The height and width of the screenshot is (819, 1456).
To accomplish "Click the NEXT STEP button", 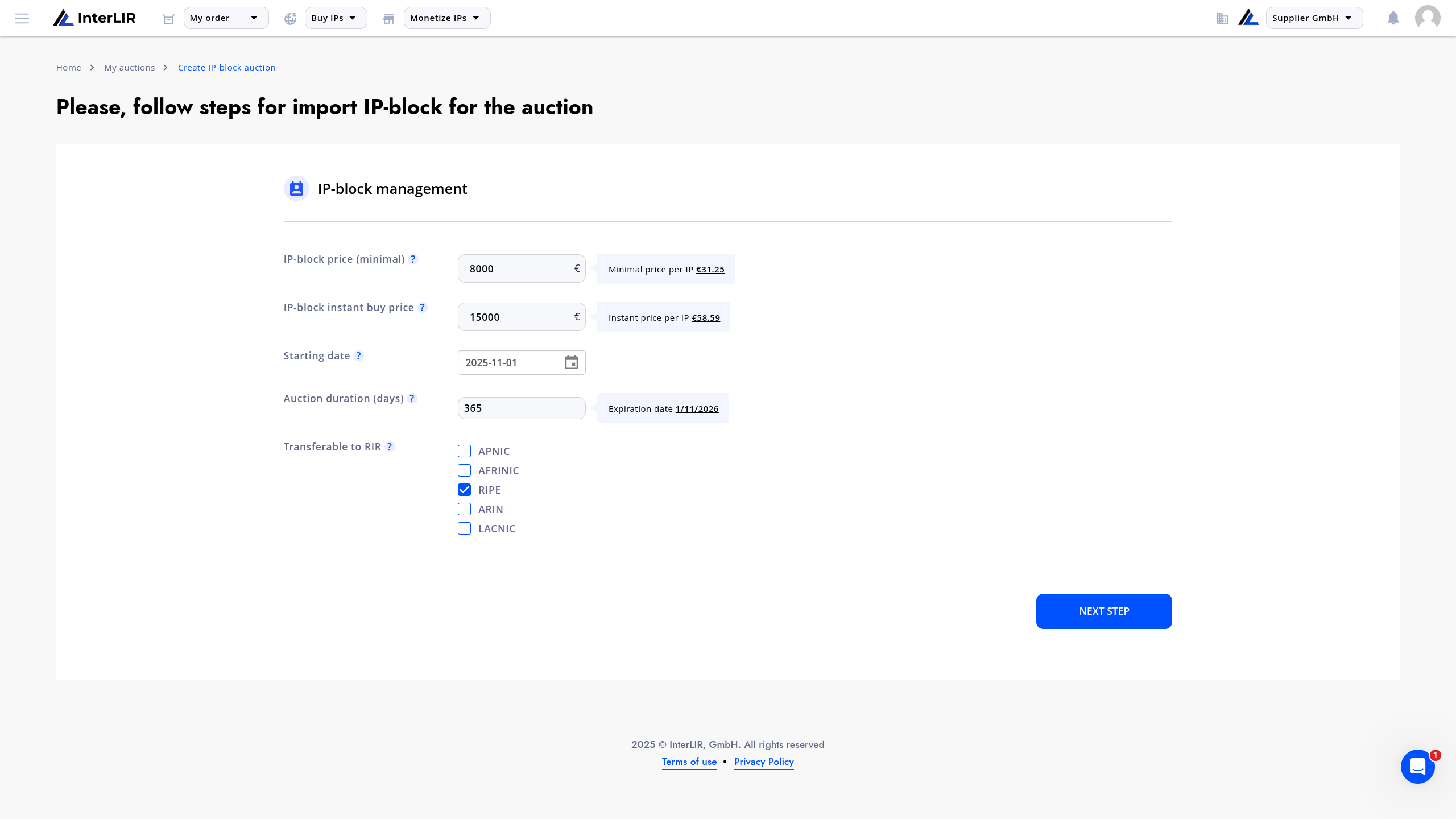I will pos(1104,611).
